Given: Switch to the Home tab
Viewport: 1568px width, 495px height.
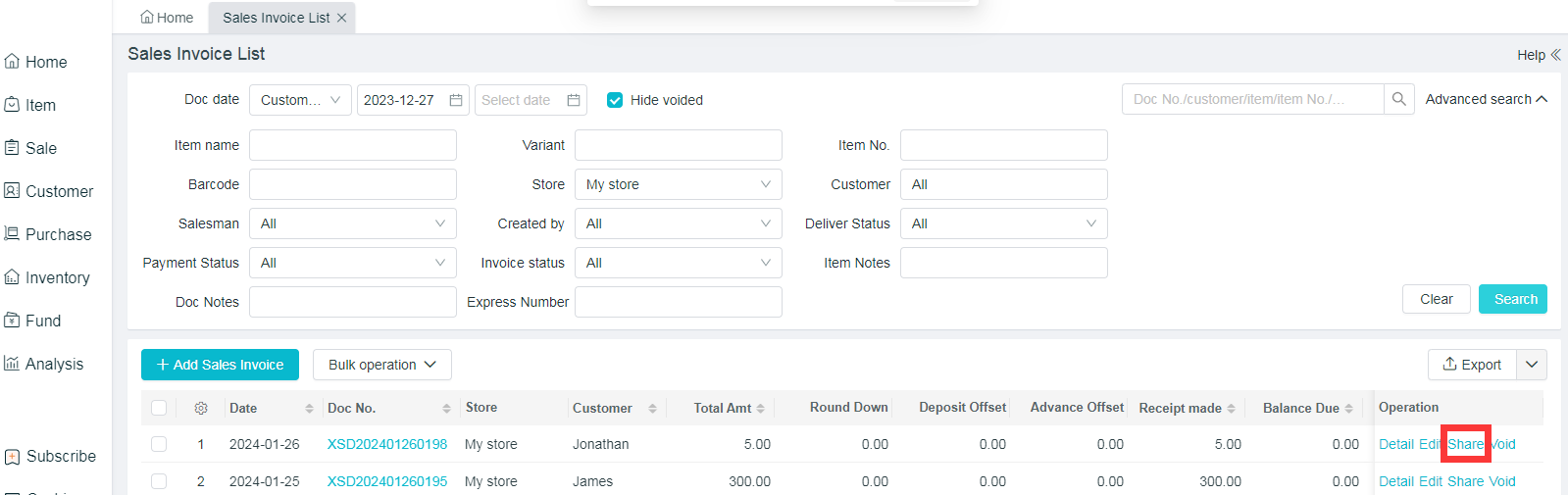Looking at the screenshot, I should tap(167, 18).
